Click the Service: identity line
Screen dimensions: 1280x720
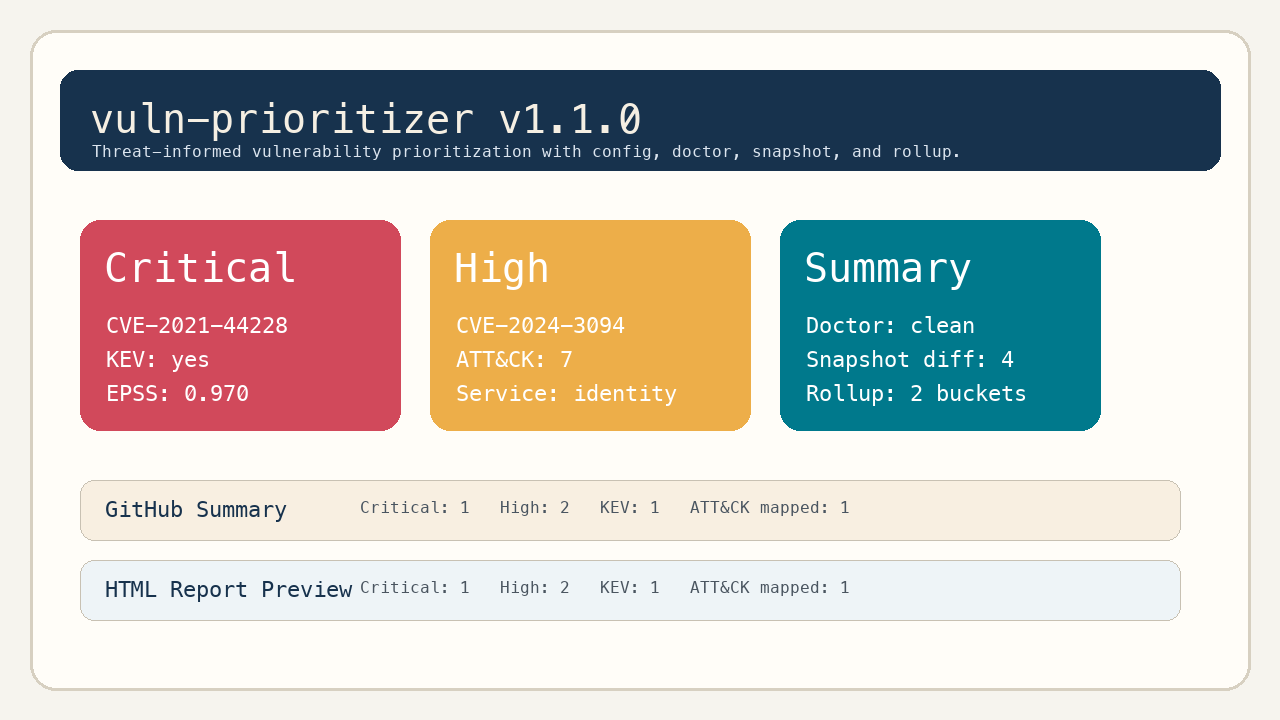click(566, 394)
